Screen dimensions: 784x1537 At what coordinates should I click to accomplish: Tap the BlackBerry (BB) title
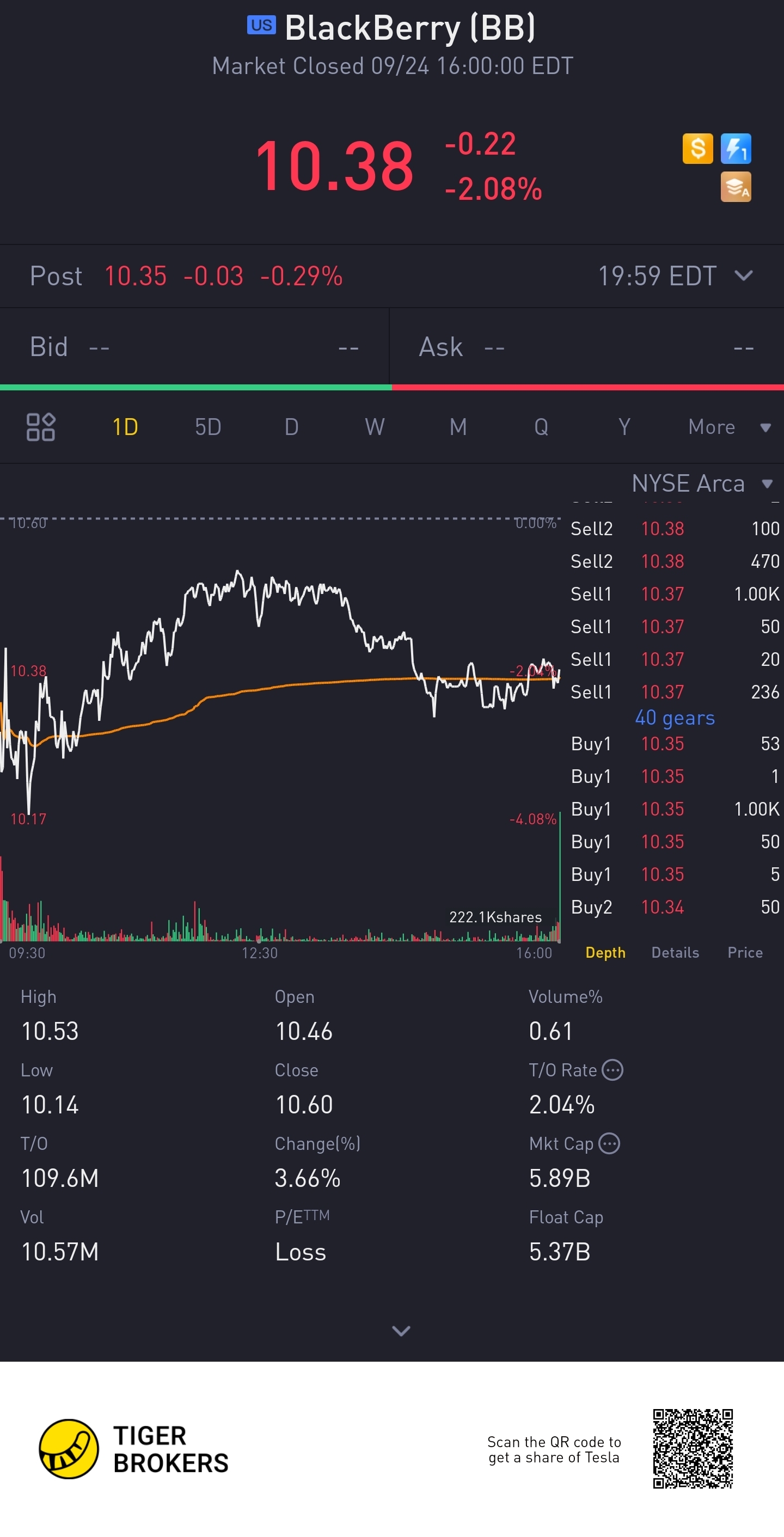pyautogui.click(x=410, y=27)
